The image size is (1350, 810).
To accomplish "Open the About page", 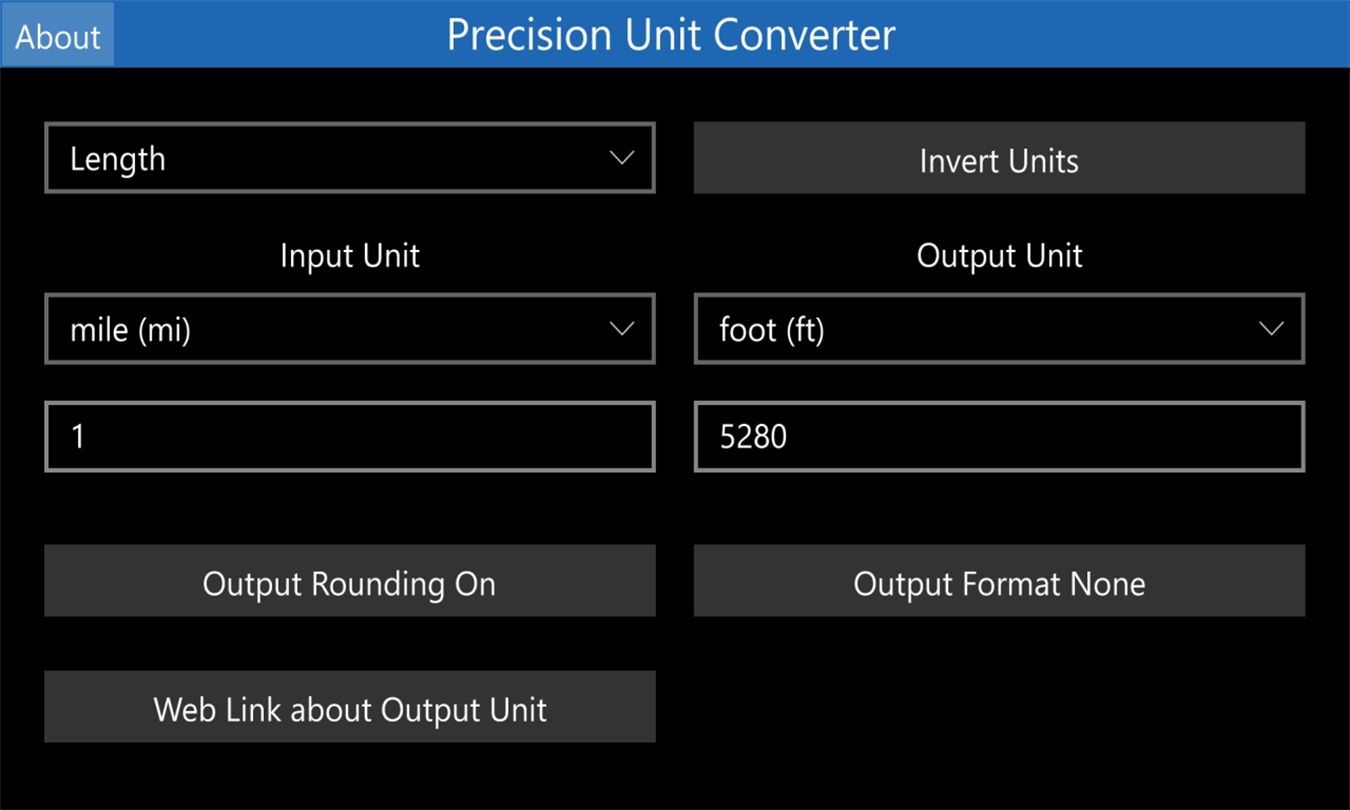I will (58, 35).
